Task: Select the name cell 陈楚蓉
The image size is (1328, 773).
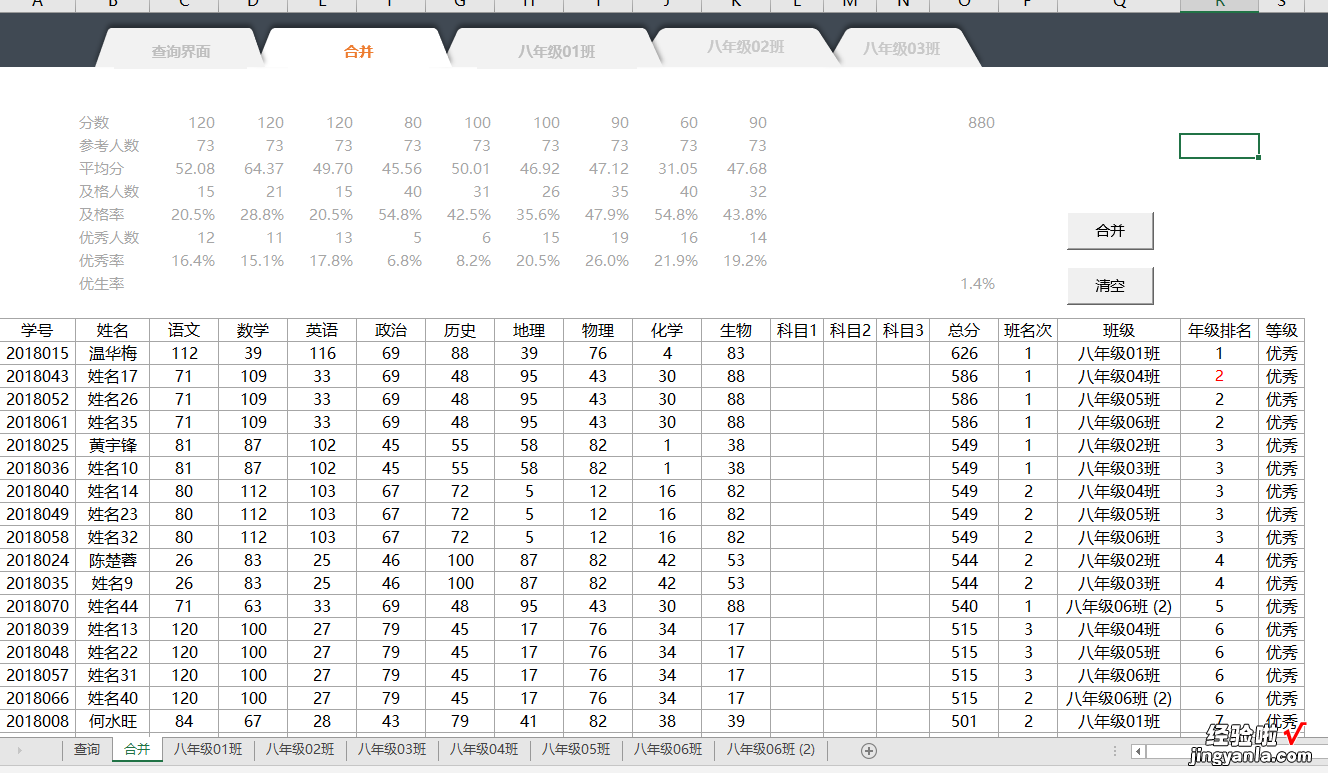Action: pos(112,560)
